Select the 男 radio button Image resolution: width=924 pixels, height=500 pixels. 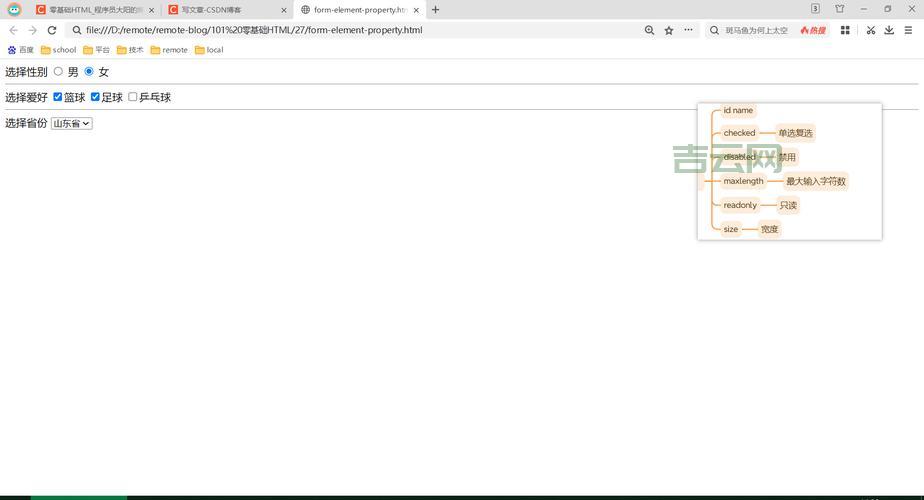58,72
